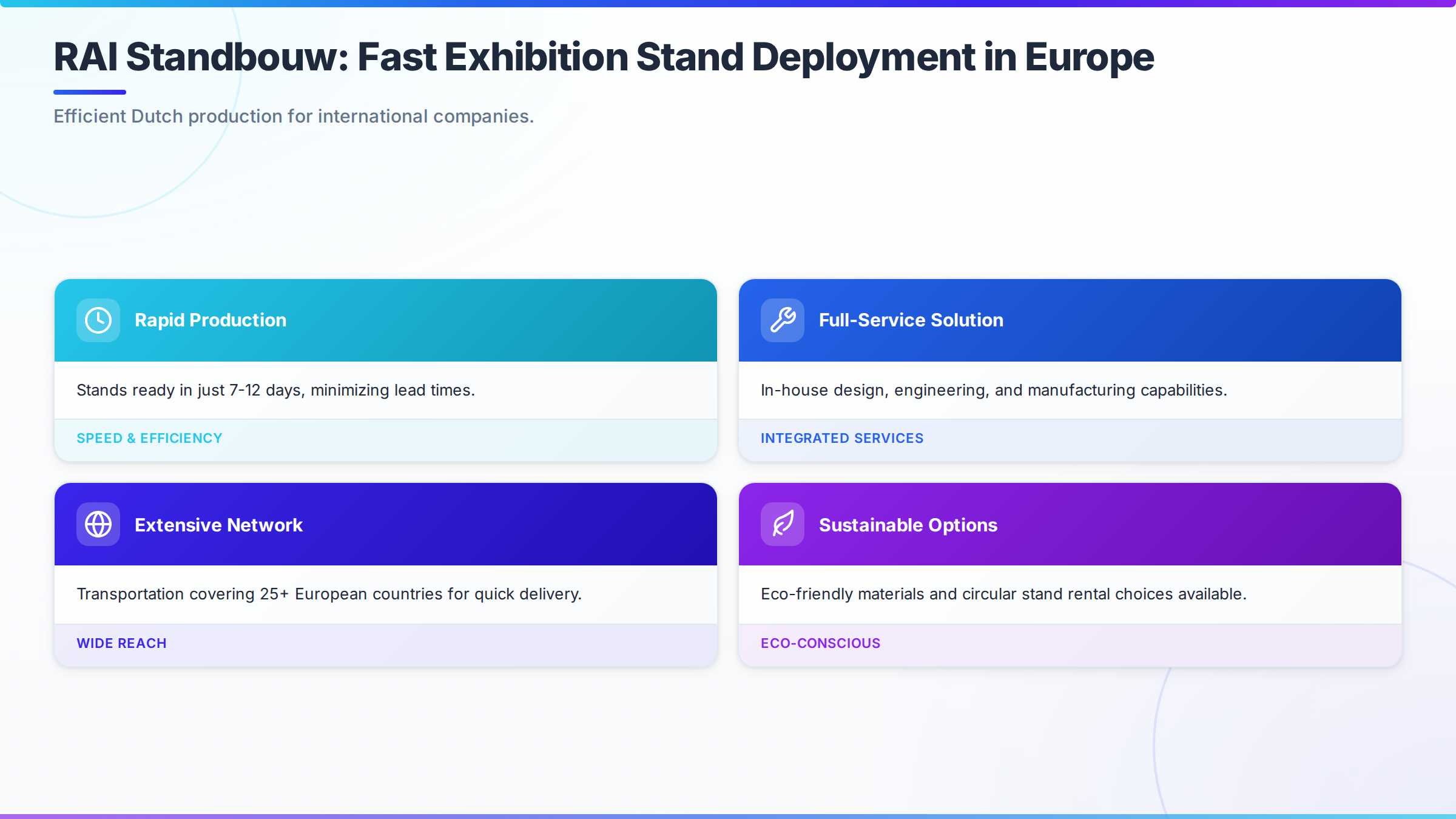Click text about in-house design and engineering
Screen dimensions: 1456x819
click(994, 390)
